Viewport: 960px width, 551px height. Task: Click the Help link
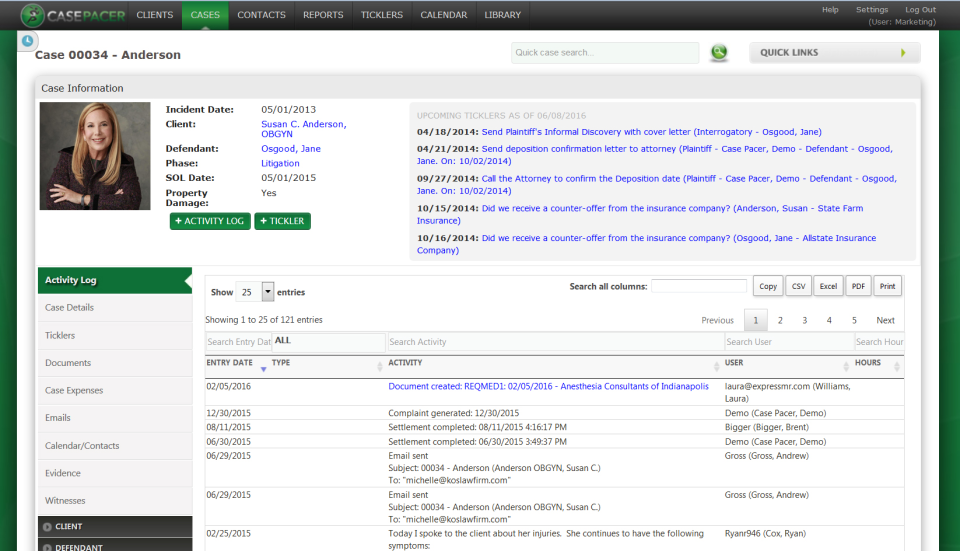coord(830,10)
